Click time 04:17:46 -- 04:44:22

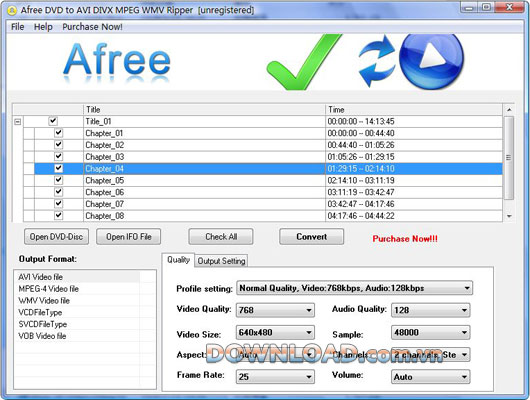pos(361,216)
